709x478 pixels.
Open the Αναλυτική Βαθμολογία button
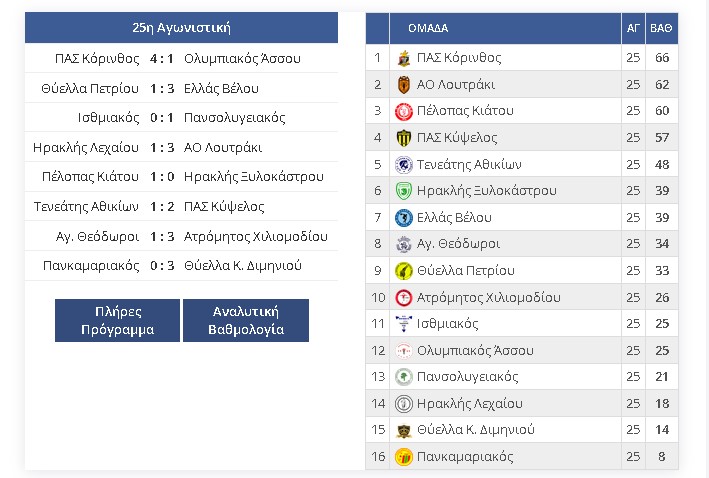click(x=246, y=320)
